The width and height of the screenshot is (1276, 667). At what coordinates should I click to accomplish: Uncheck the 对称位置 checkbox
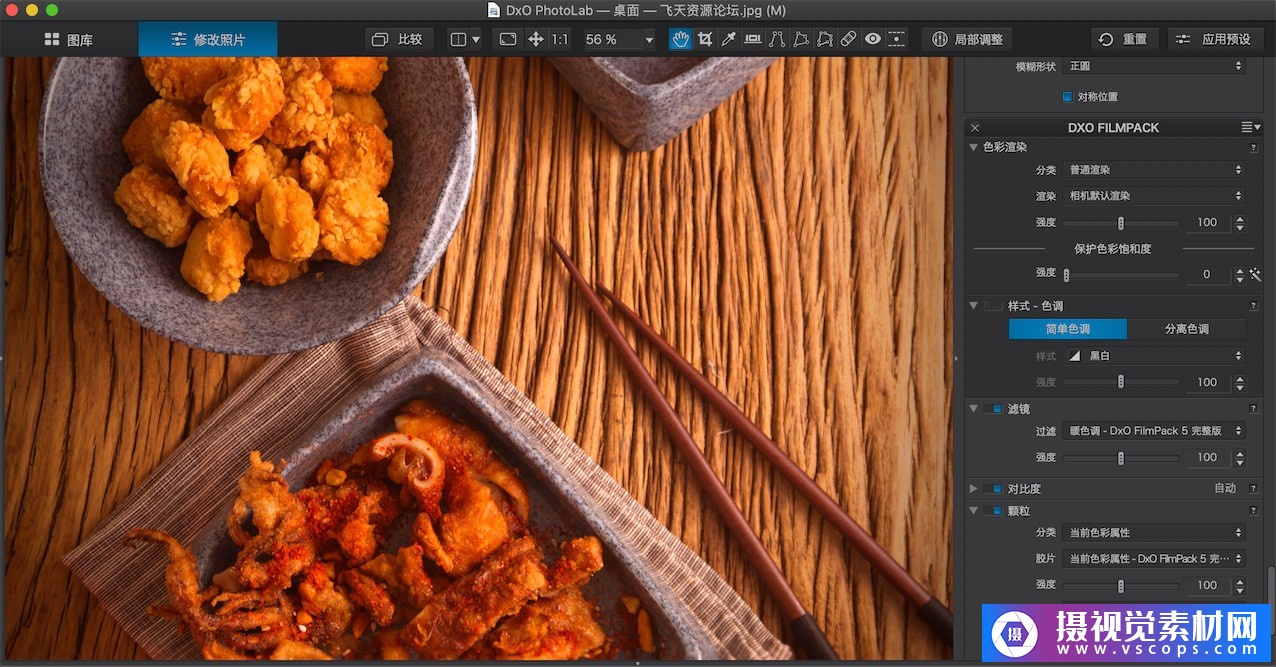(x=1067, y=97)
